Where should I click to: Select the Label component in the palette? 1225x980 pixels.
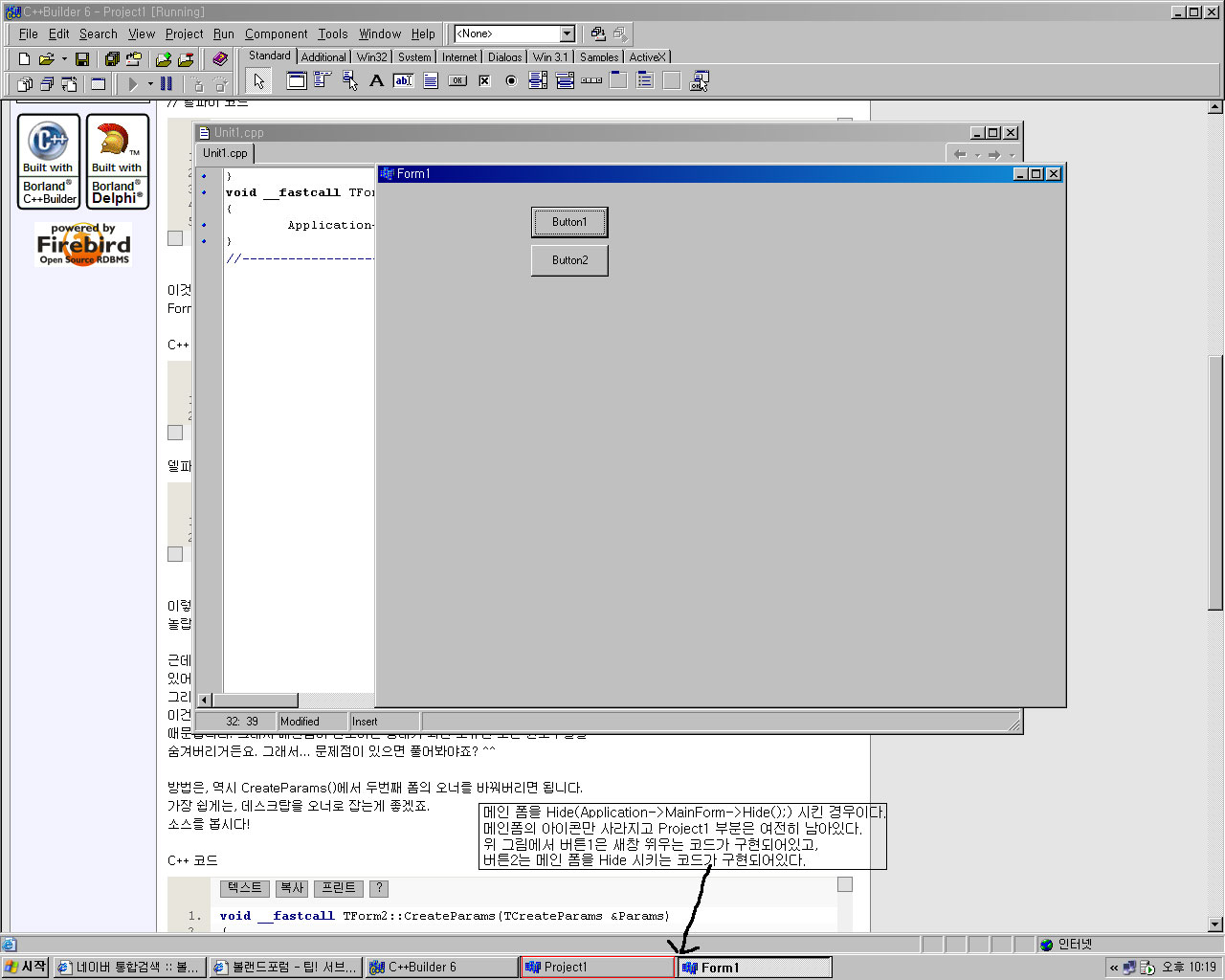click(376, 81)
